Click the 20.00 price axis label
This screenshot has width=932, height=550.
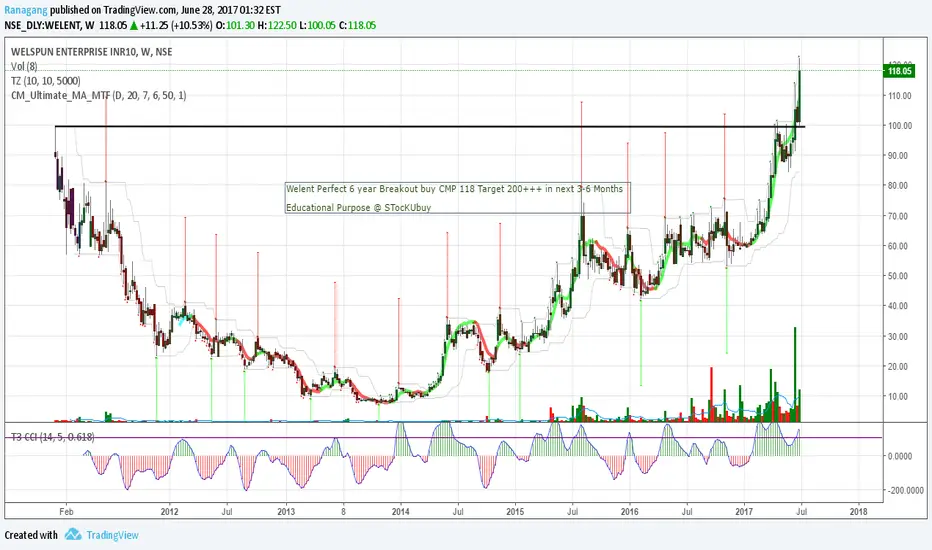(898, 366)
